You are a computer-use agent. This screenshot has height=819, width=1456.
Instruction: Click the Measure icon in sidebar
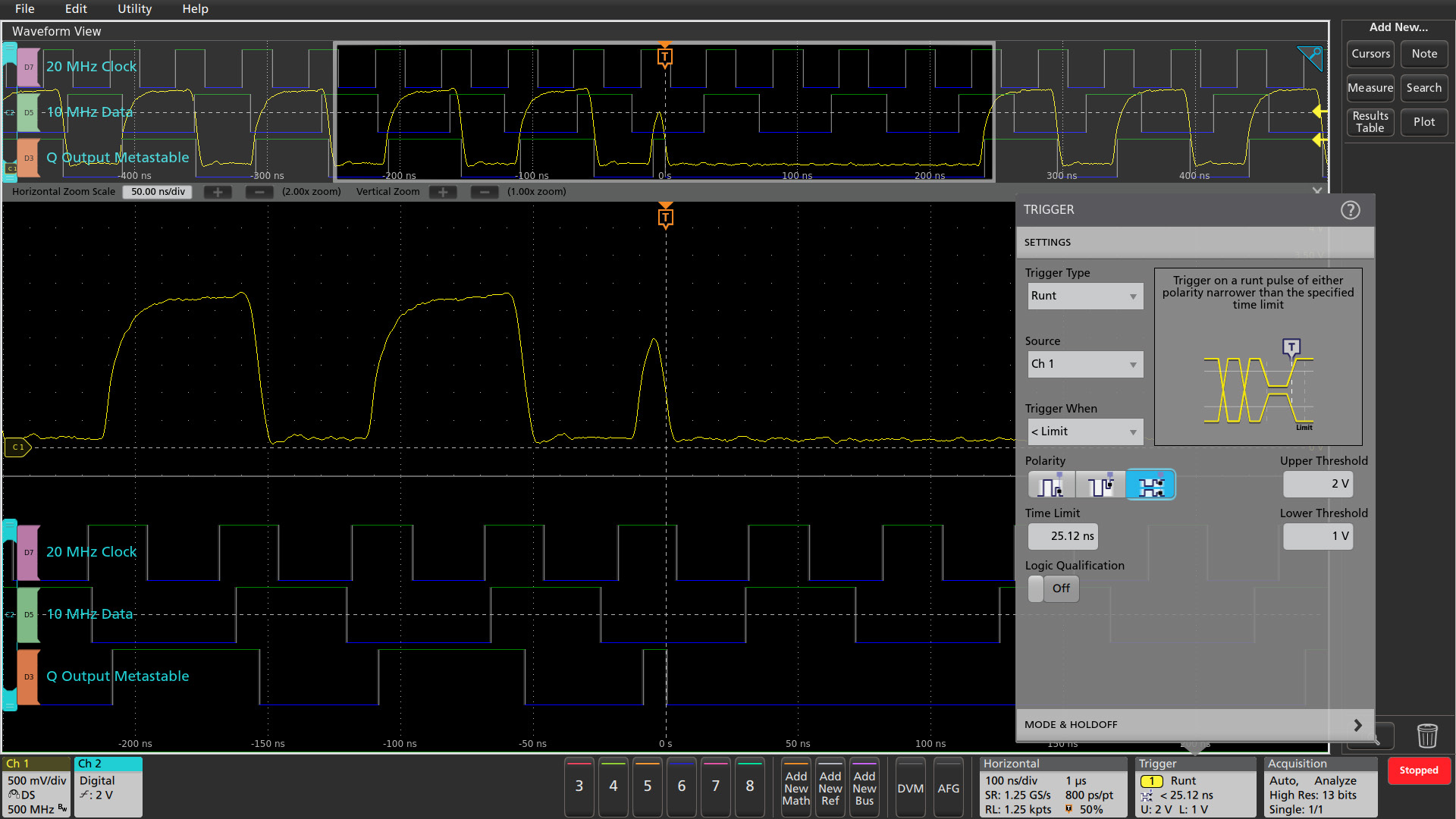[x=1369, y=87]
